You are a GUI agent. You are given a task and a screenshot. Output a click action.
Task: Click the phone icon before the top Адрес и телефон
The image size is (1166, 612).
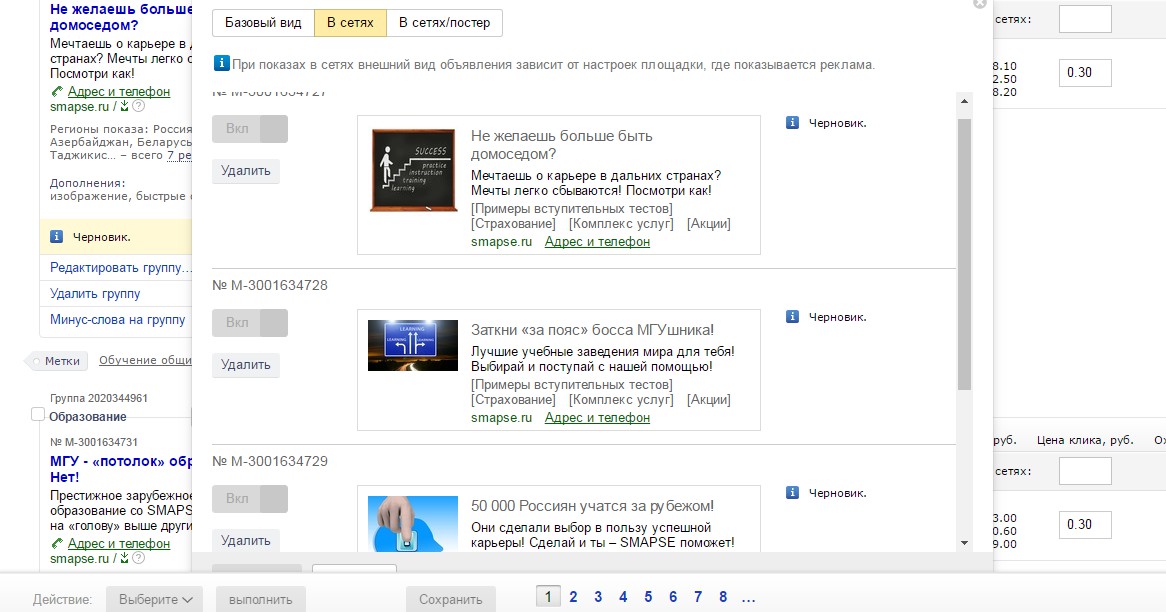coord(57,91)
